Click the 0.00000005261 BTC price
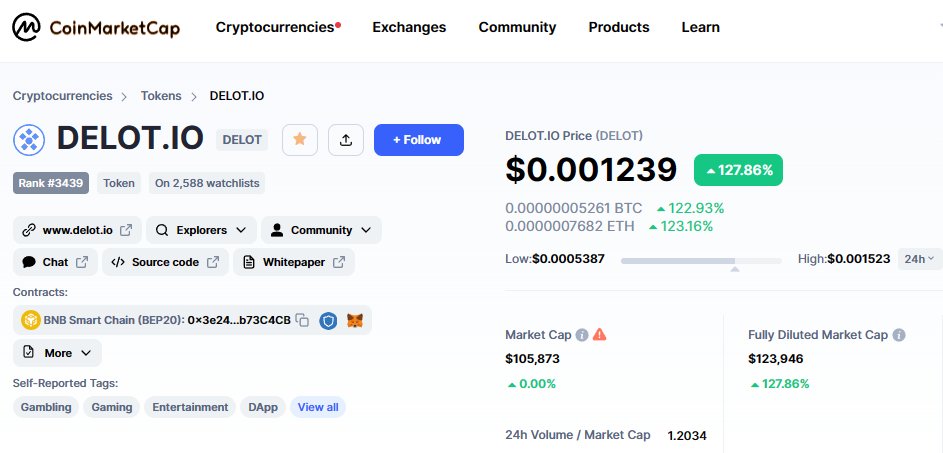The image size is (943, 453). coord(574,208)
